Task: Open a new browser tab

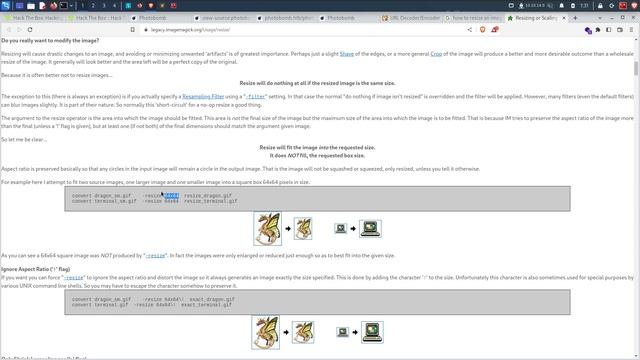Action: point(575,18)
